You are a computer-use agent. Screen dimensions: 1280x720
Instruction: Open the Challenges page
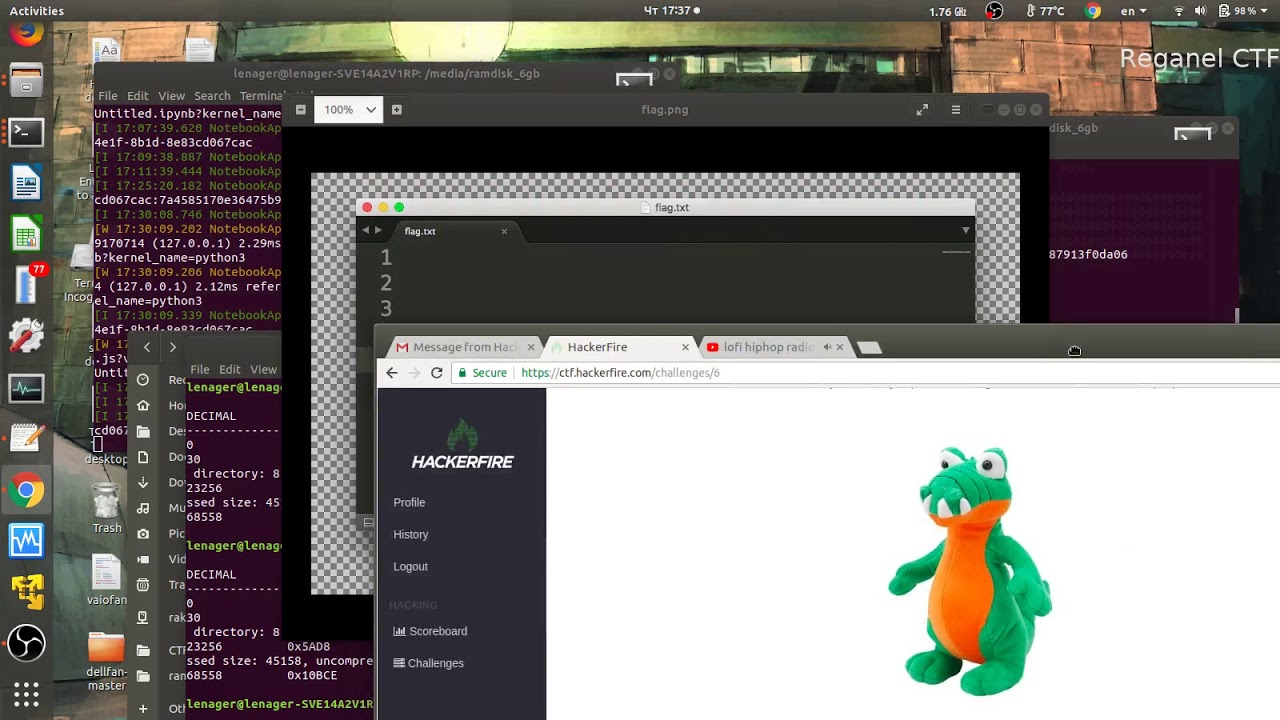[428, 663]
